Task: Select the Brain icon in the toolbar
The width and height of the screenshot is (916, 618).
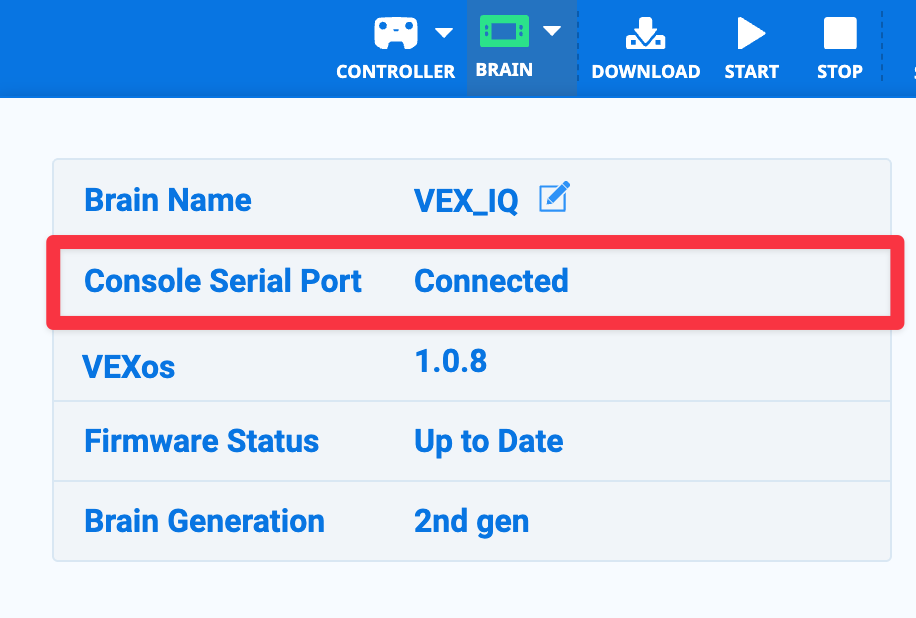Action: coord(506,31)
